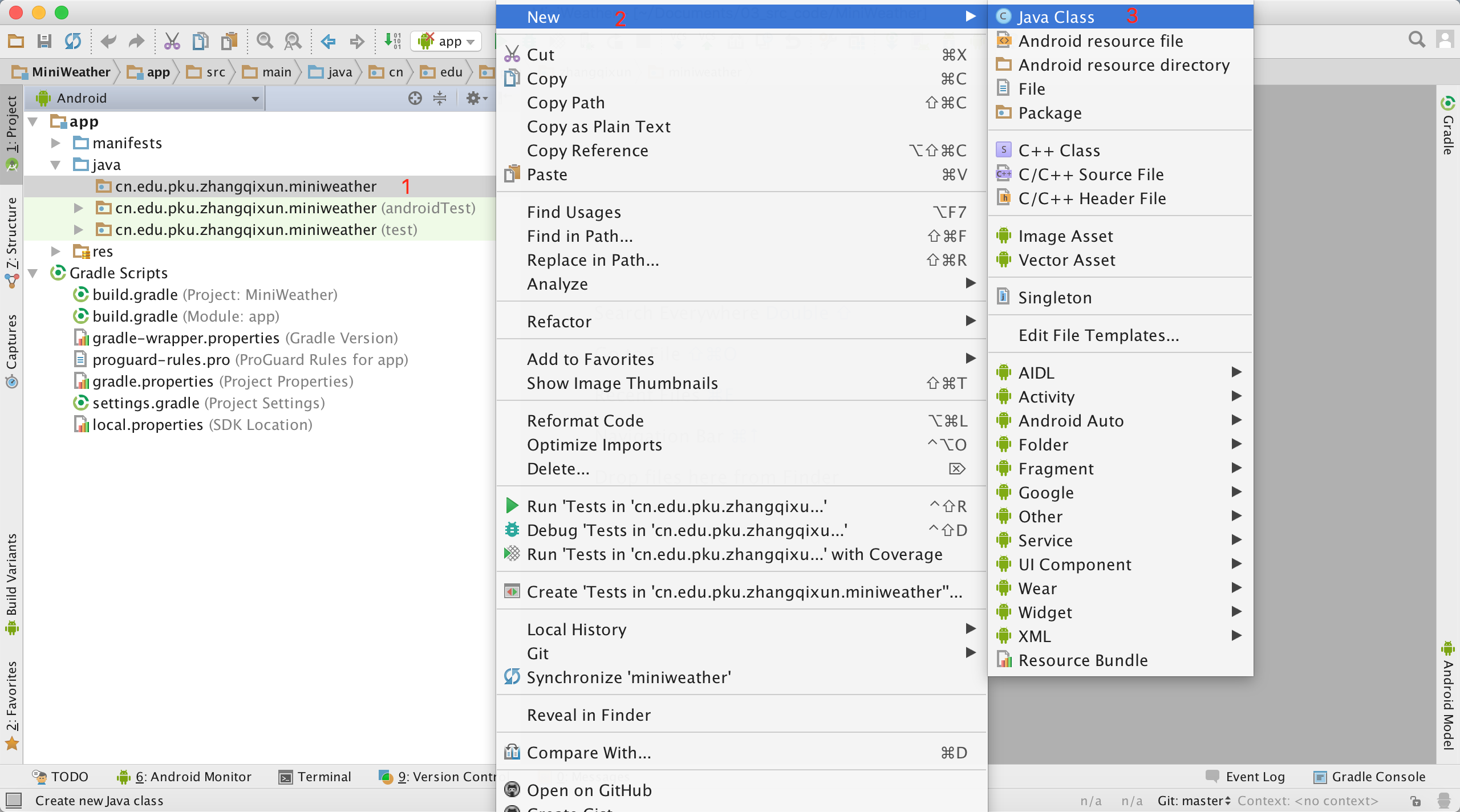Open the app run configuration dropdown
The image size is (1460, 812).
point(446,41)
